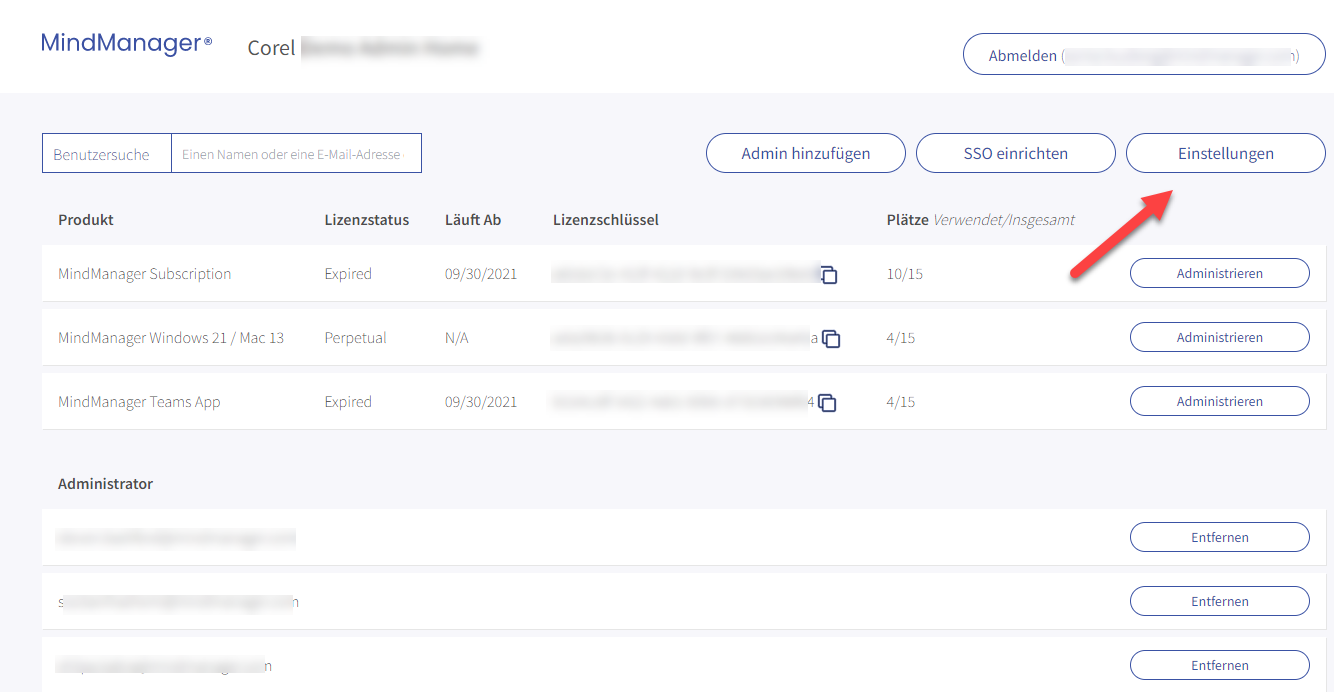Select the Produkt column header

click(x=86, y=220)
